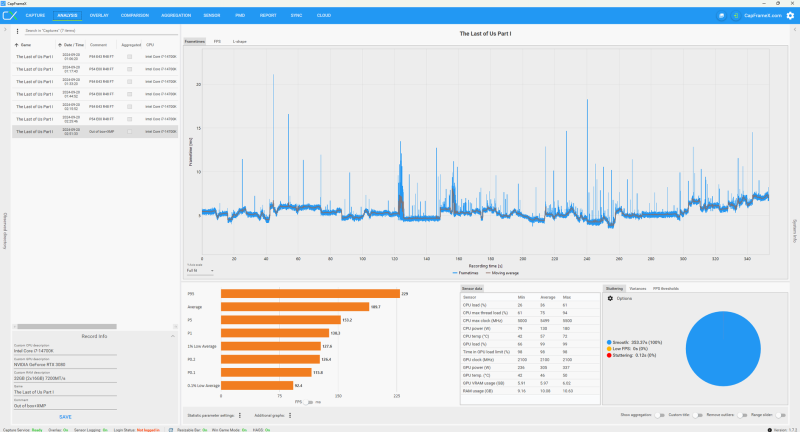Open the Y-Axis scale Full fit dropdown

coord(200,271)
